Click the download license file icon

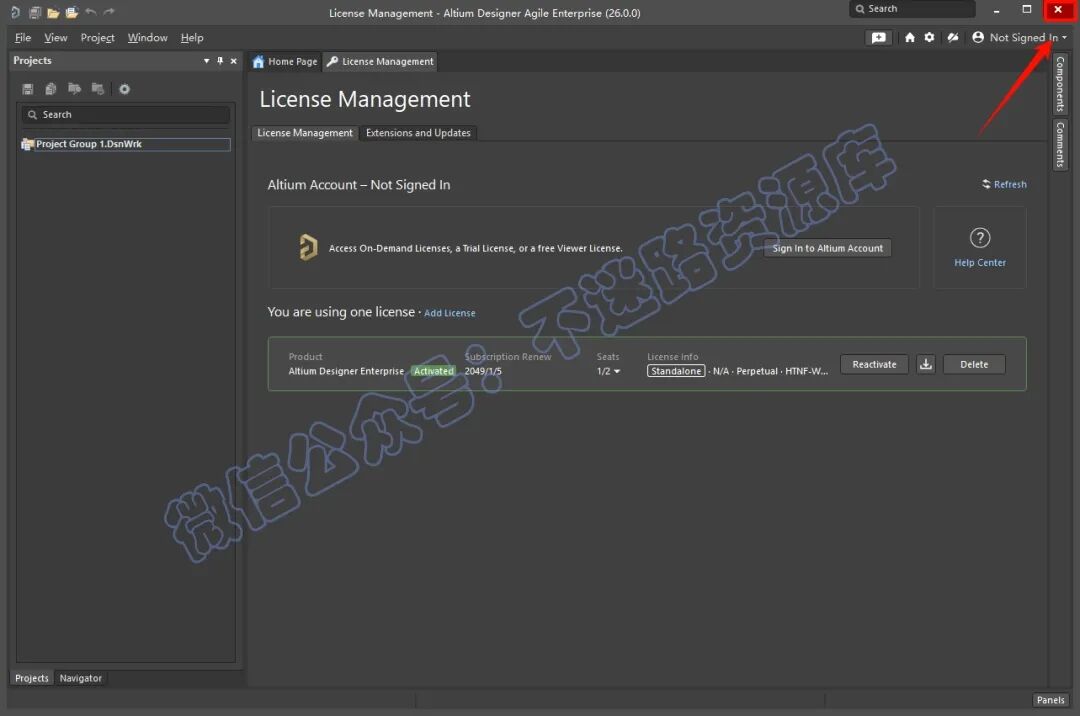926,364
